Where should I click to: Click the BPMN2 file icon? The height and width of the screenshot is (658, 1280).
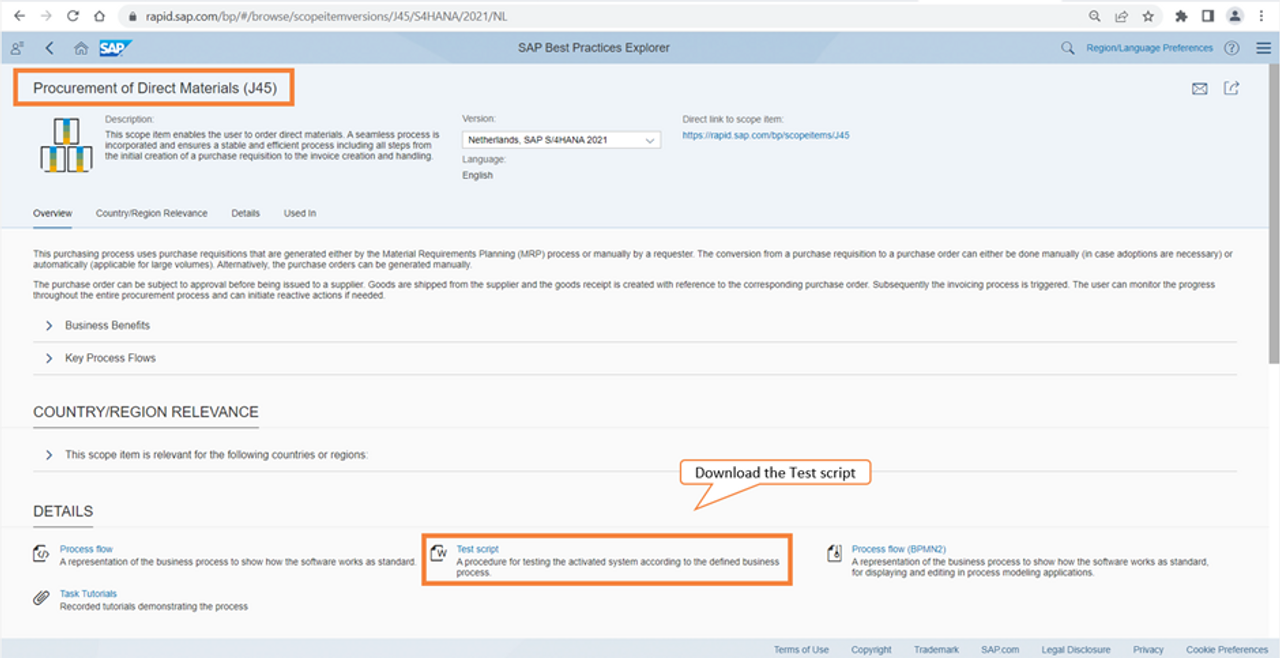[834, 553]
